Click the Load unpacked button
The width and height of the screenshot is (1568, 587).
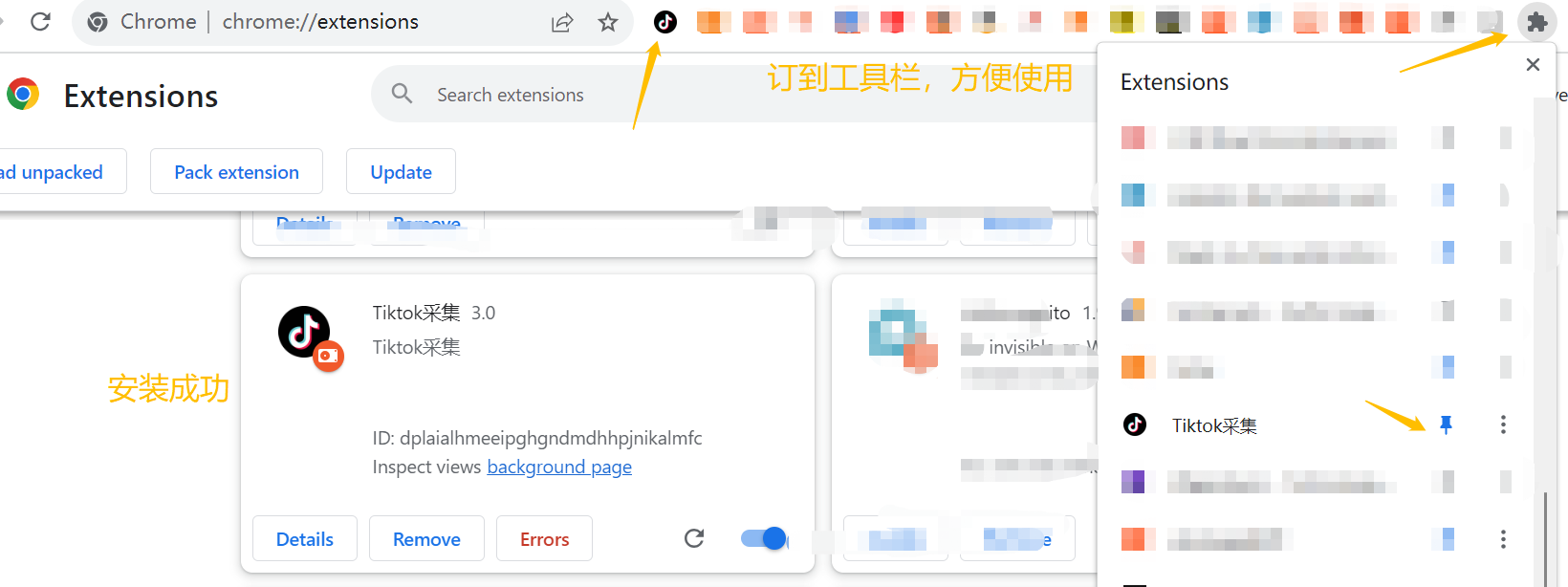pyautogui.click(x=62, y=172)
